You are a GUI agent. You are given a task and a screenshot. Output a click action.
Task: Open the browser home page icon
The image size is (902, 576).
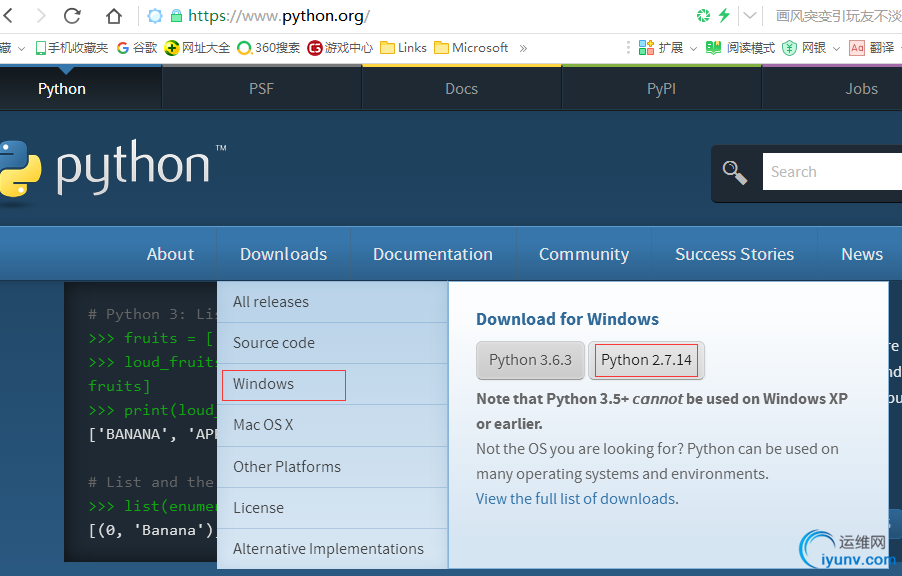point(114,16)
